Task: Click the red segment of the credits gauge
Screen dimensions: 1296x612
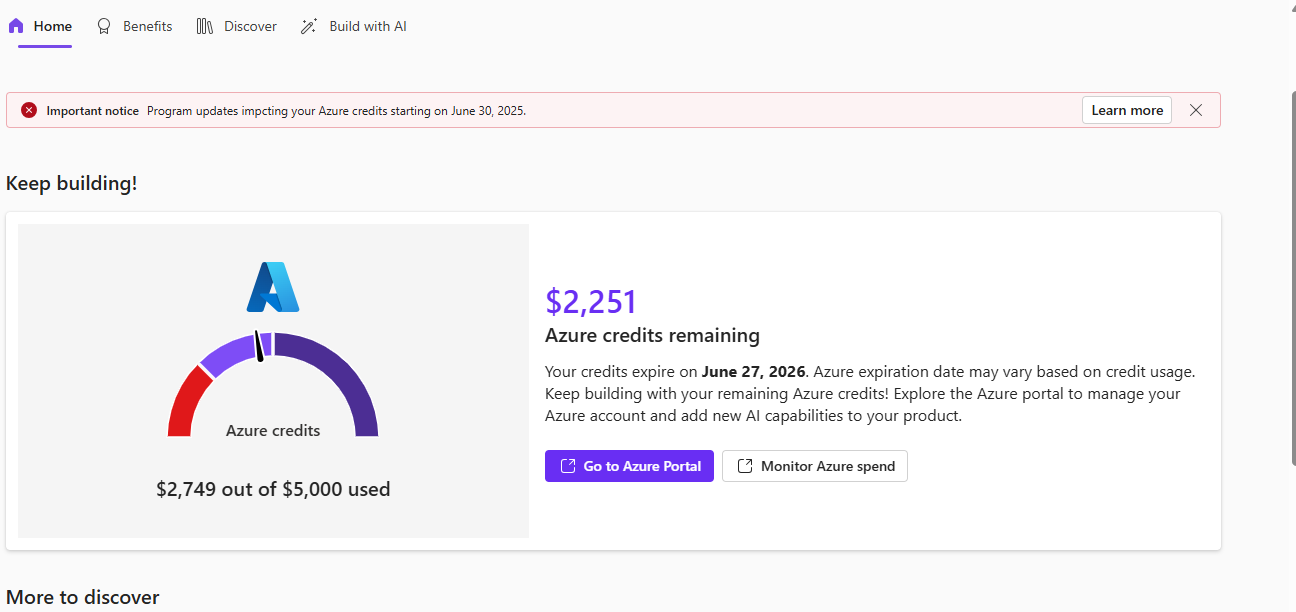Action: (185, 402)
